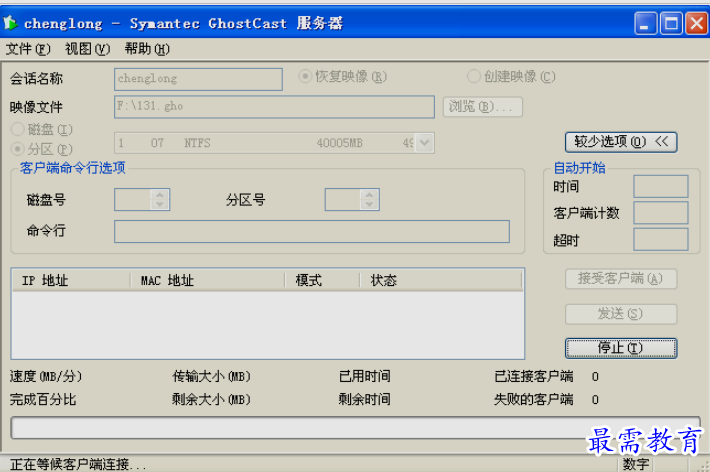Click the 命令行 text field

(312, 231)
